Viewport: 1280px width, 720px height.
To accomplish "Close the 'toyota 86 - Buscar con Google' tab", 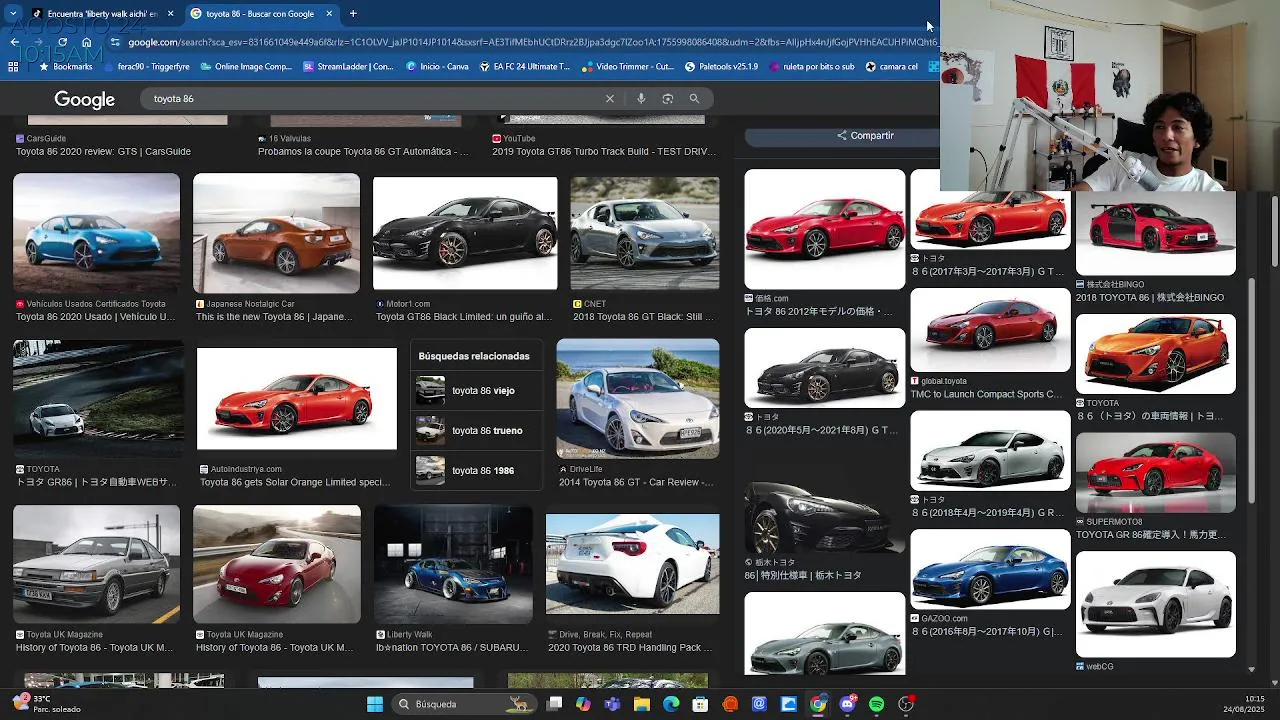I will (328, 14).
